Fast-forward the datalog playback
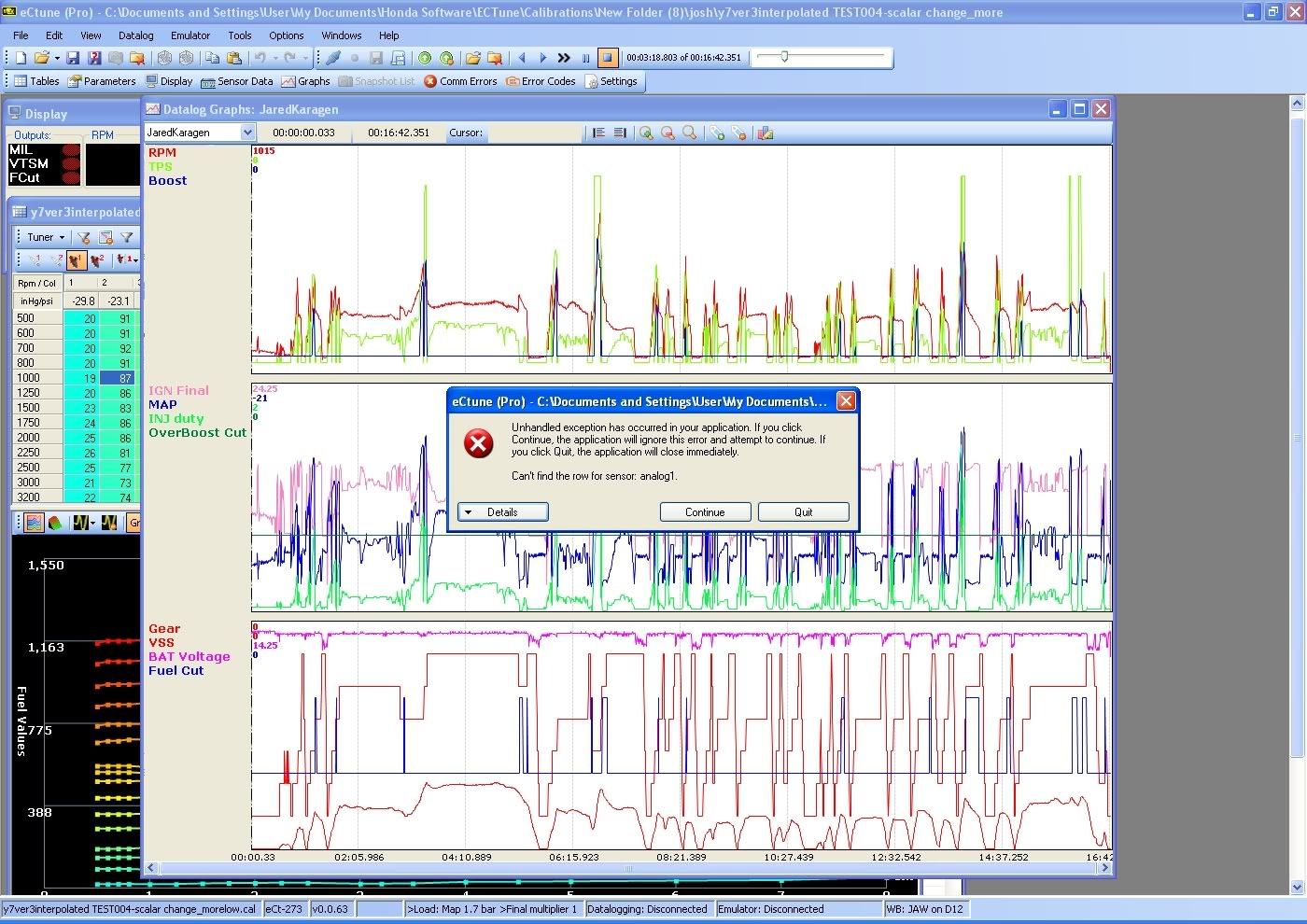The height and width of the screenshot is (924, 1307). click(564, 58)
